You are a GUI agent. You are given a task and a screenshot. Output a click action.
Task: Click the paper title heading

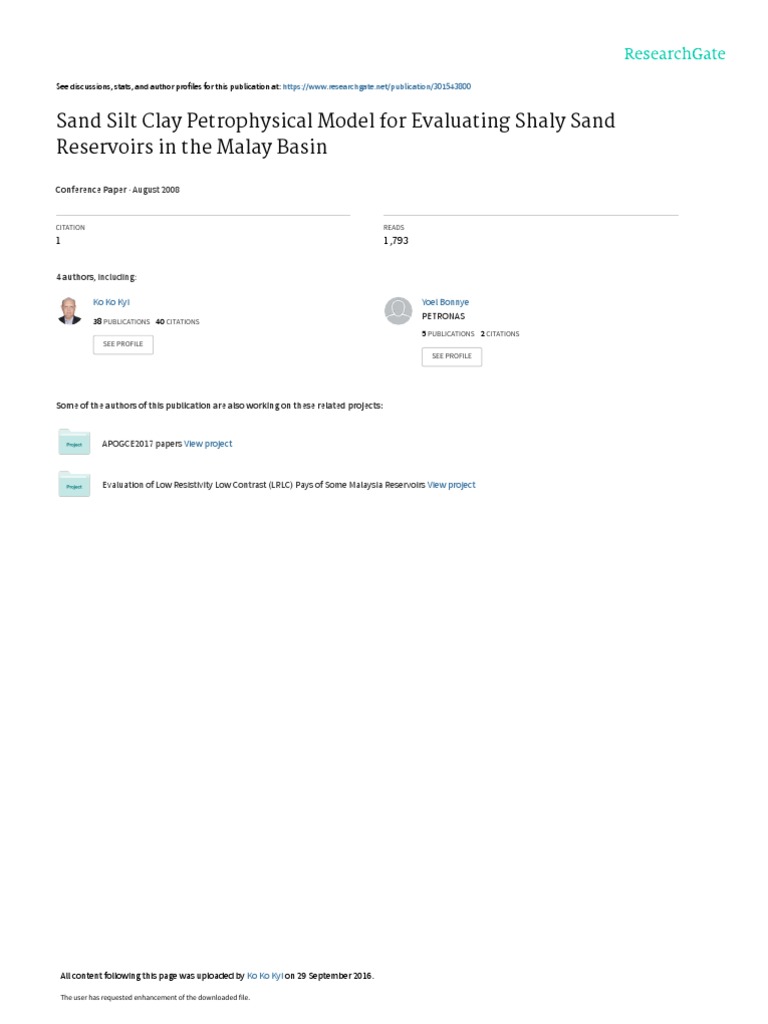point(335,133)
